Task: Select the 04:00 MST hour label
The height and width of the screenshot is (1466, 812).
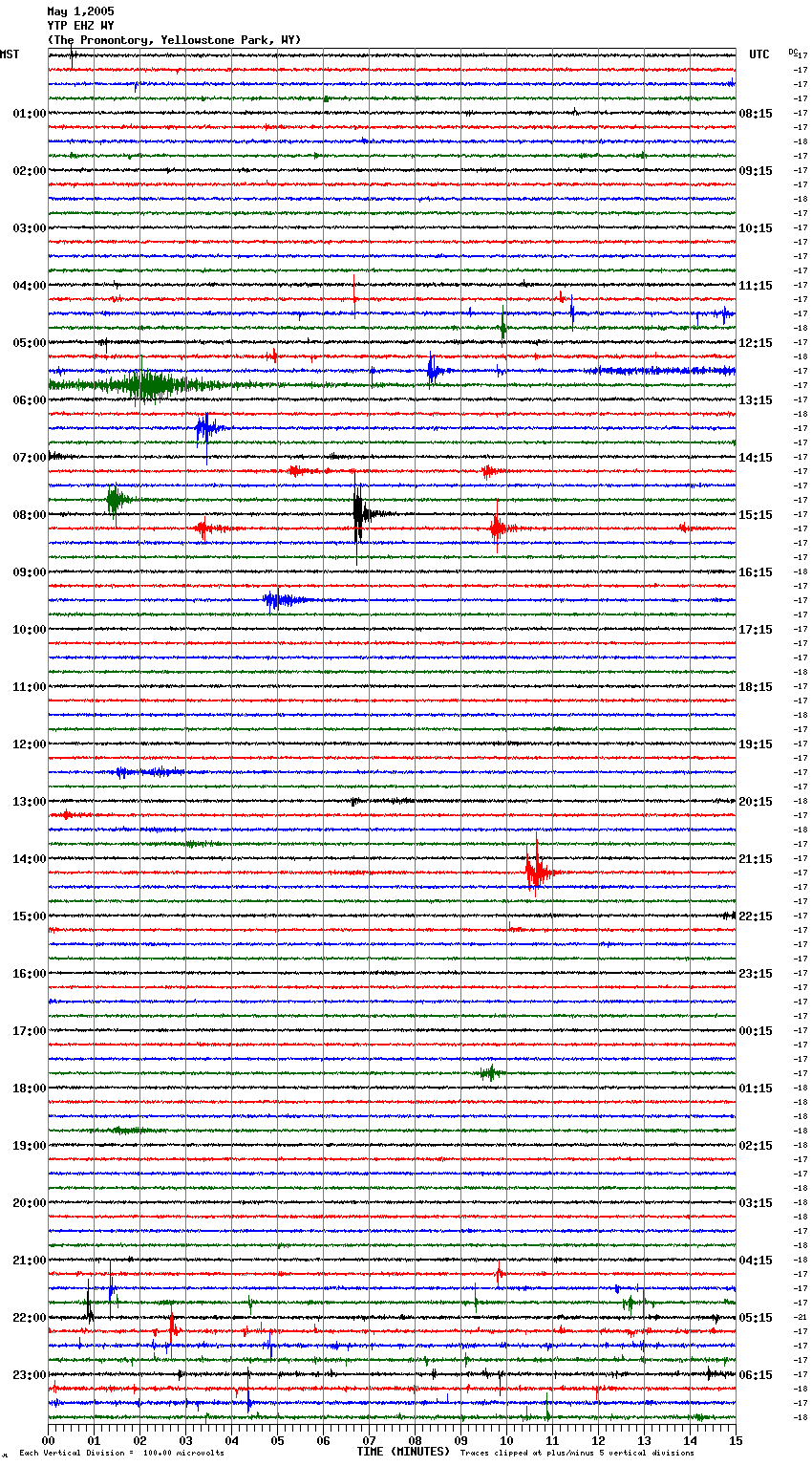Action: pyautogui.click(x=30, y=286)
